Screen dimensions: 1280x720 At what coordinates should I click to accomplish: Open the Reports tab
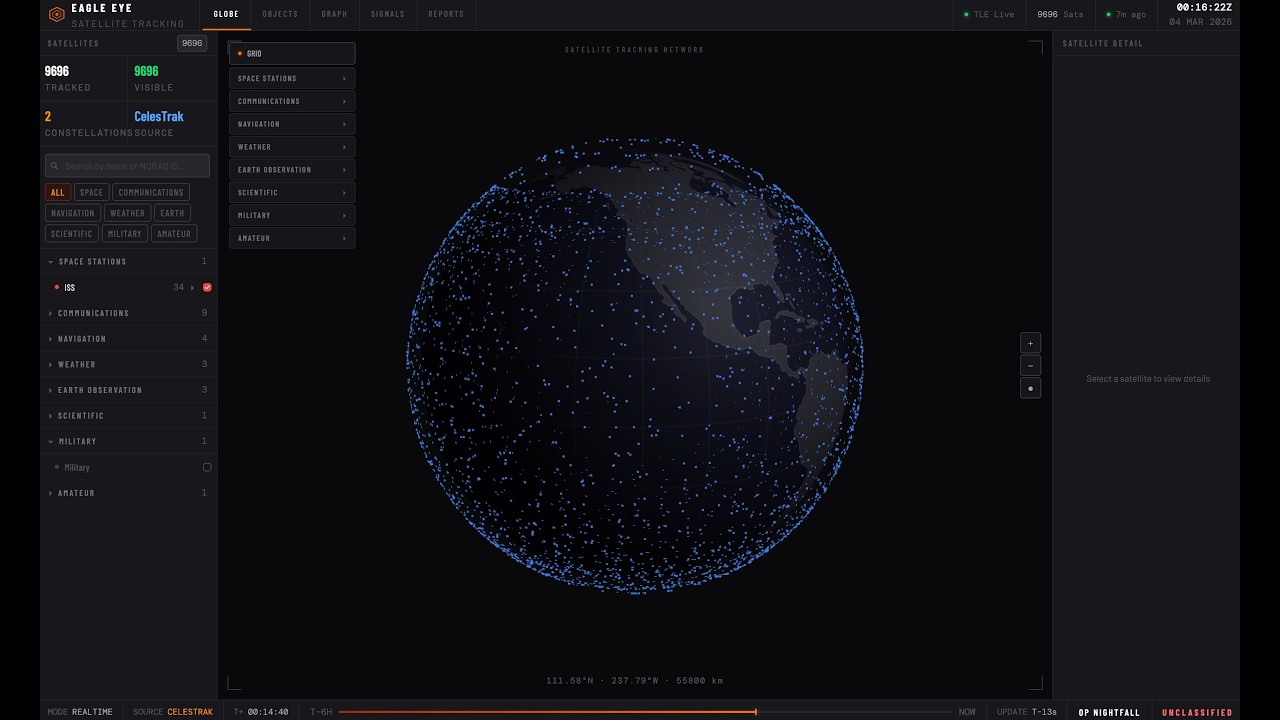click(446, 14)
